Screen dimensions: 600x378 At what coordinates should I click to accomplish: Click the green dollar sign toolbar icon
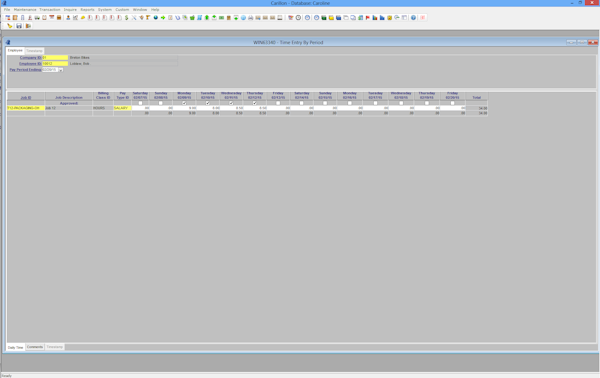pos(127,18)
